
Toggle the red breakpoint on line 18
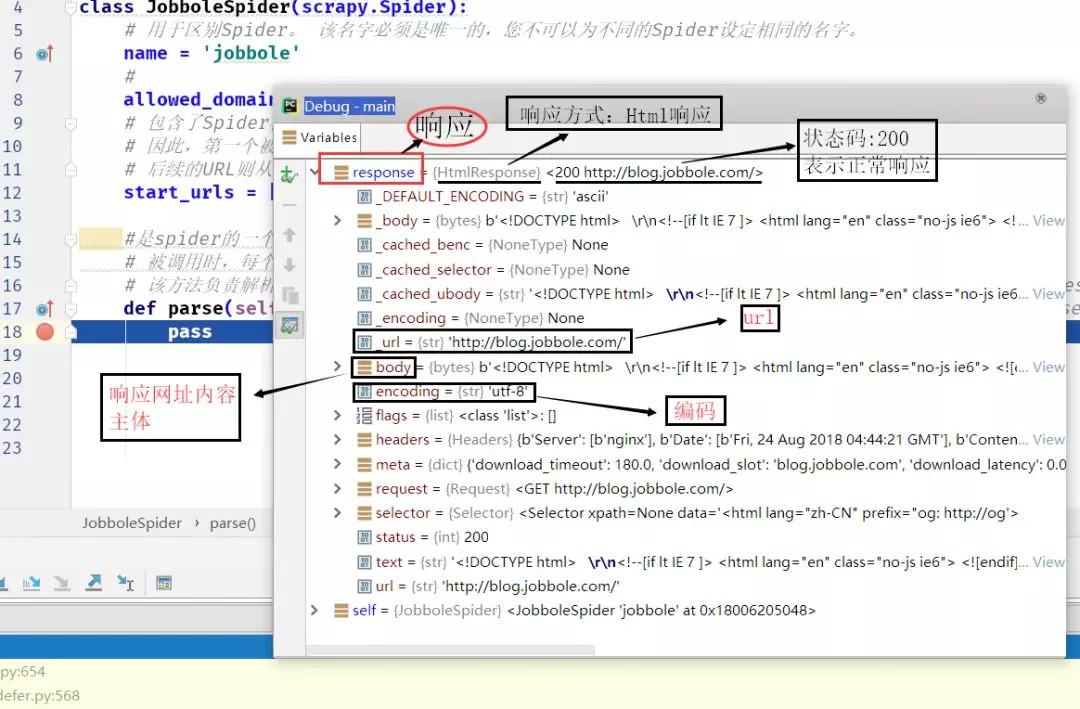pyautogui.click(x=45, y=332)
